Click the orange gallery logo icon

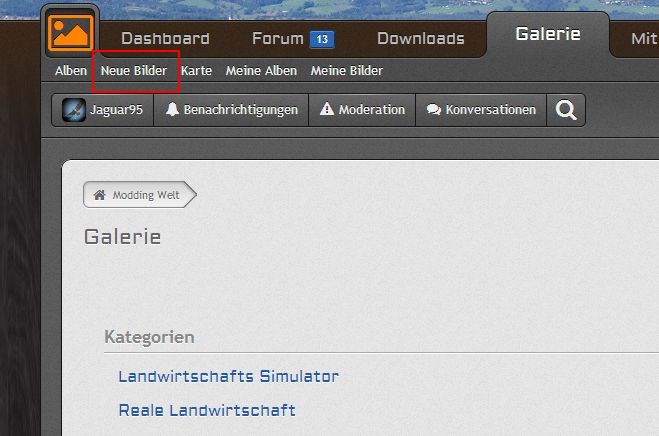point(69,33)
